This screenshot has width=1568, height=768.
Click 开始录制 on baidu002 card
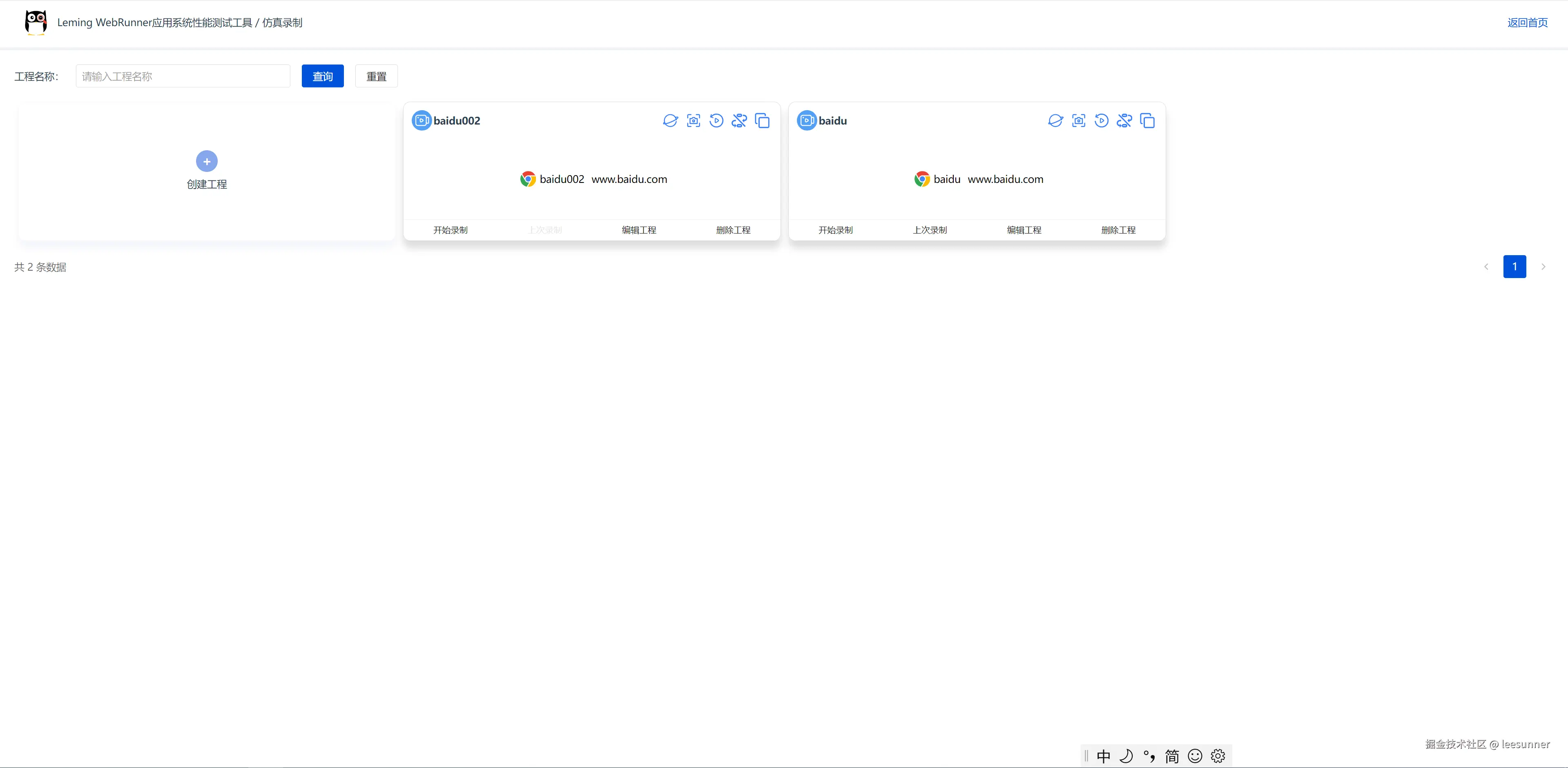(x=451, y=230)
